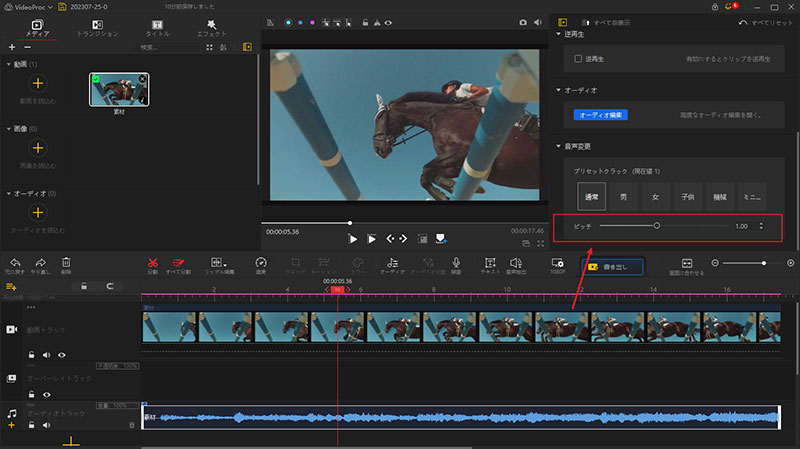The image size is (800, 449).
Task: Collapse the Audio (オーディオ) section in inspector
Action: (x=558, y=90)
